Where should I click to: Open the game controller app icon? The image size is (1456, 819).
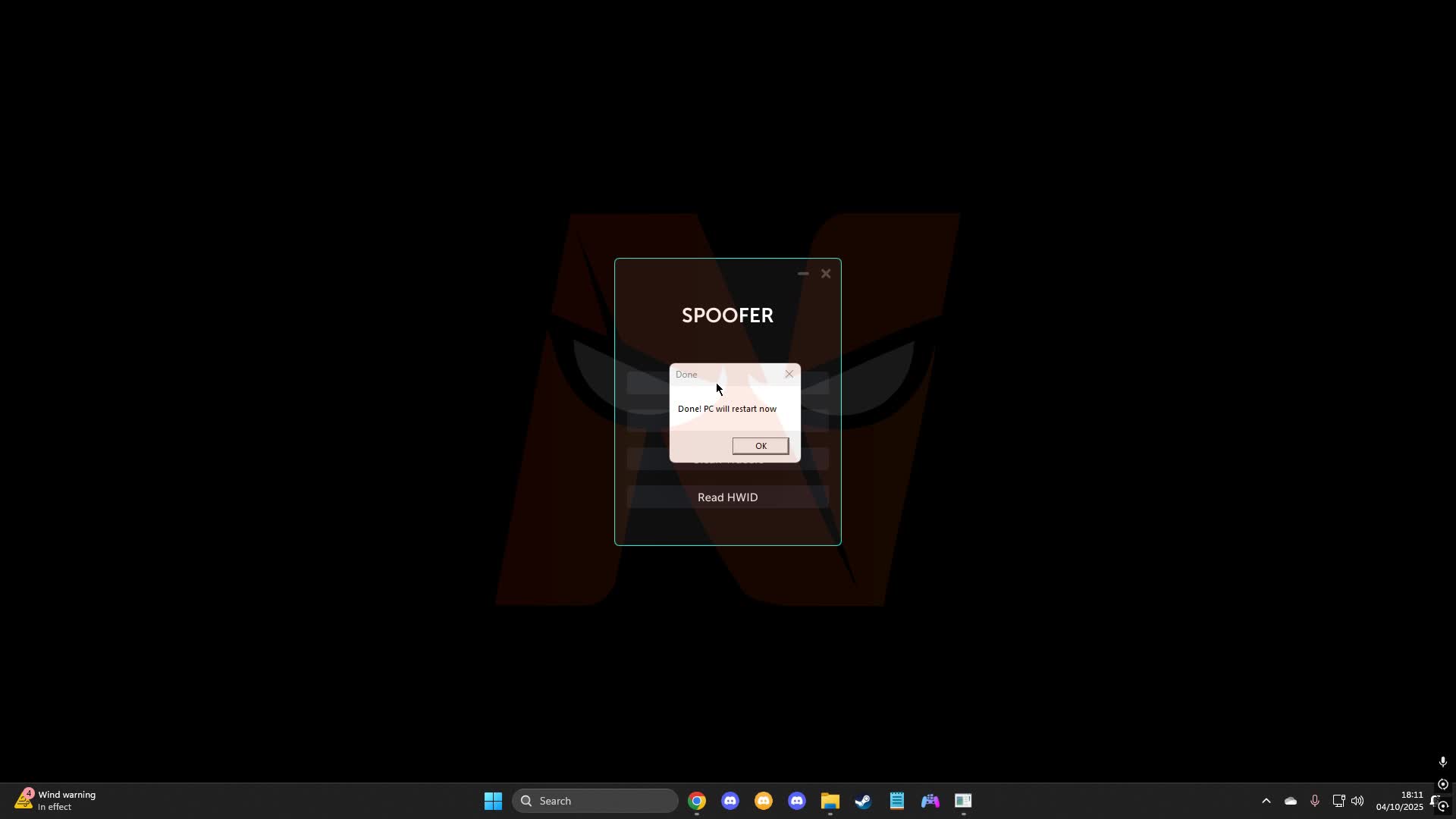pyautogui.click(x=930, y=801)
